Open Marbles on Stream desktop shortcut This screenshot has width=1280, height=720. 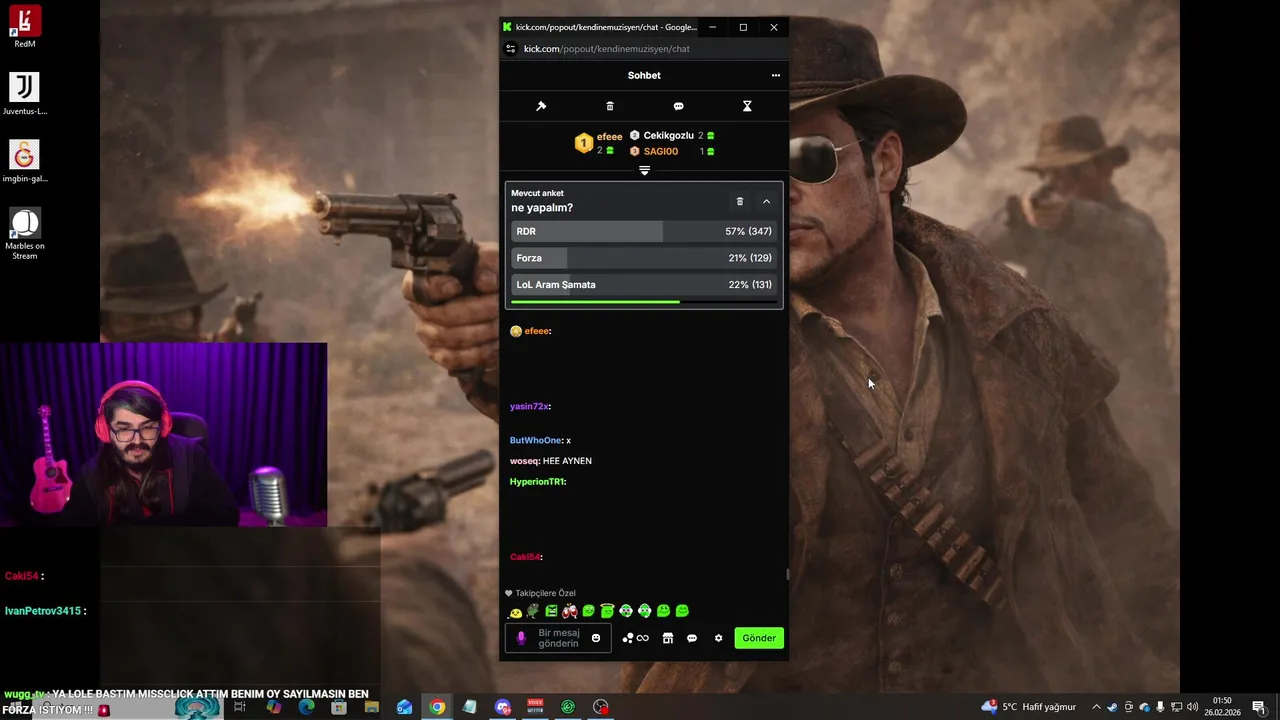coord(25,234)
